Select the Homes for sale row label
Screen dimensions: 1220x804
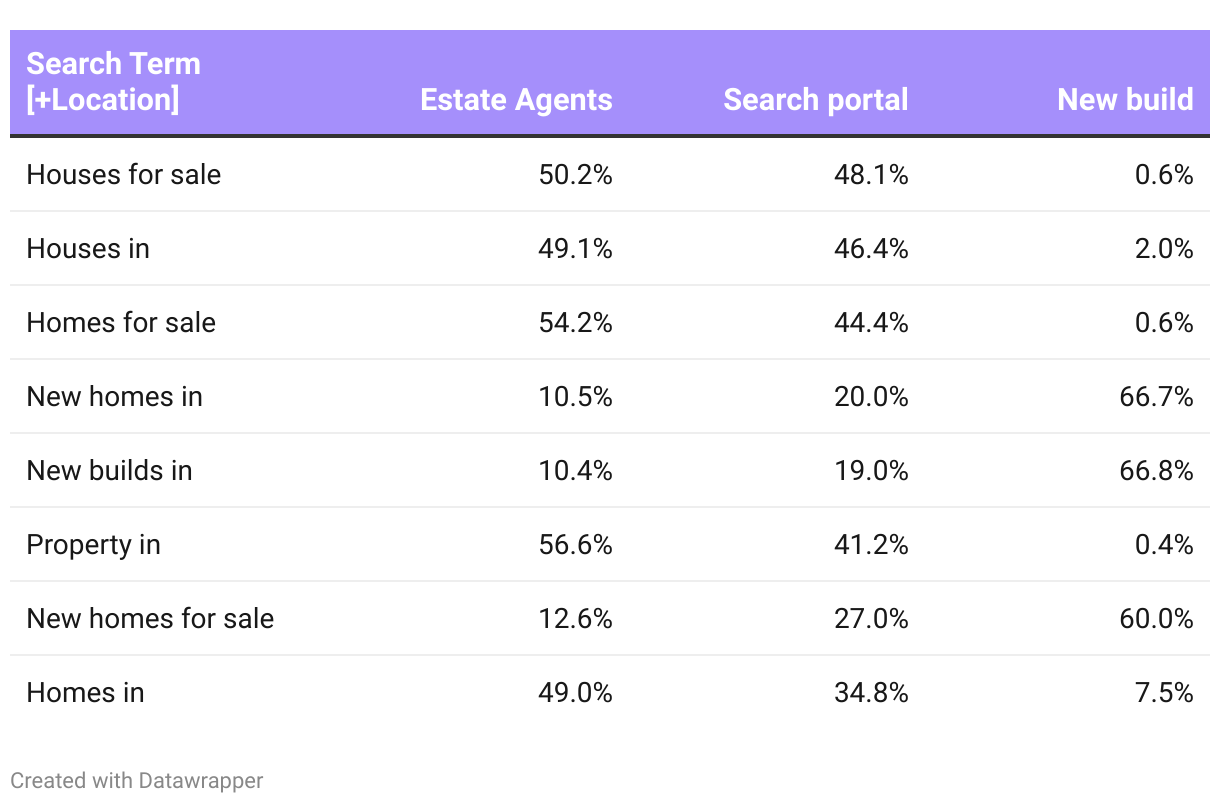coord(121,322)
